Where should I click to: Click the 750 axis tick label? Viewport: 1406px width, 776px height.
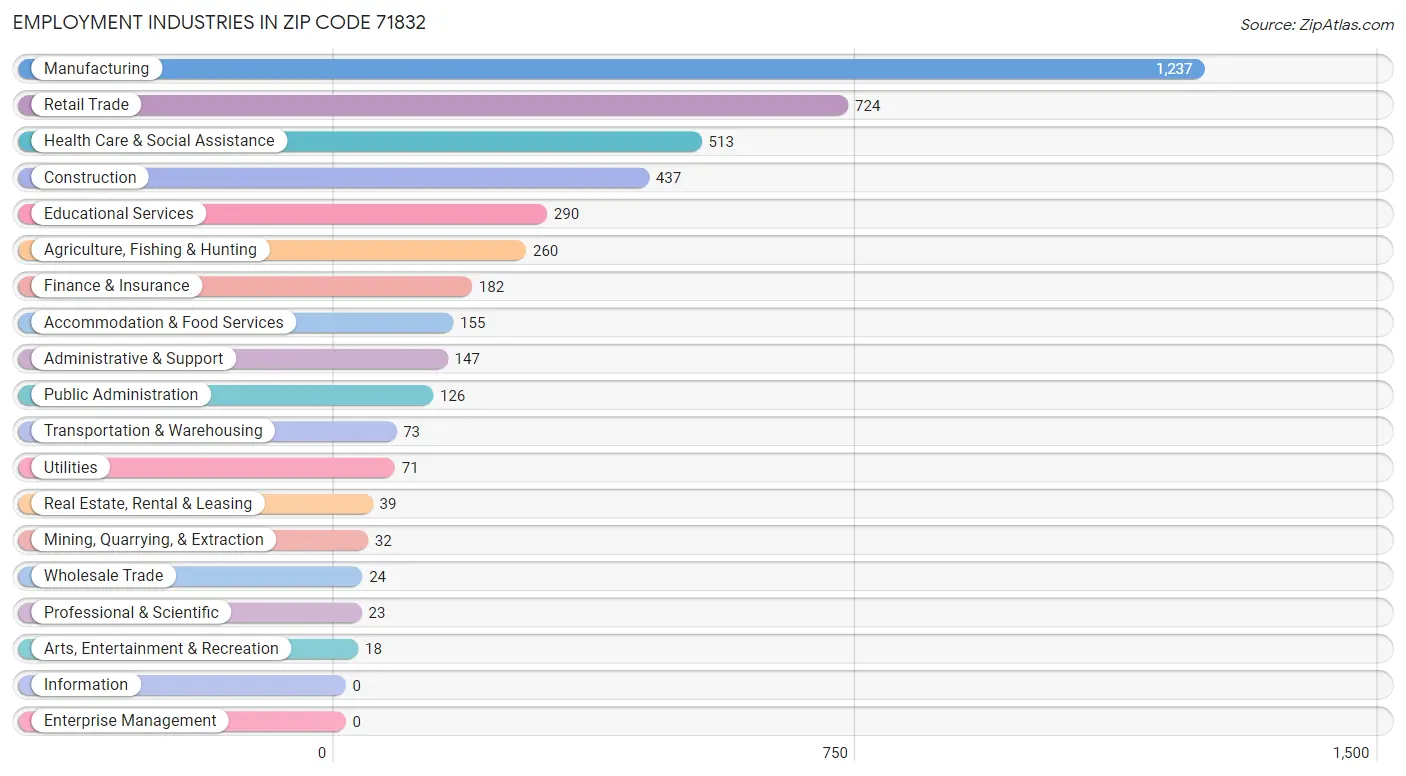point(835,753)
